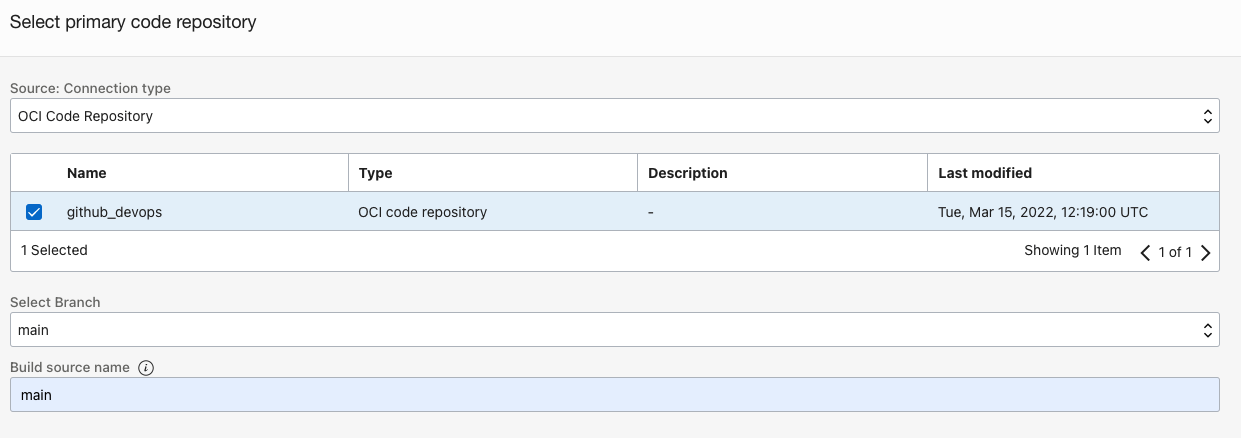1241x438 pixels.
Task: Go to the previous page of repositories
Action: click(1145, 253)
